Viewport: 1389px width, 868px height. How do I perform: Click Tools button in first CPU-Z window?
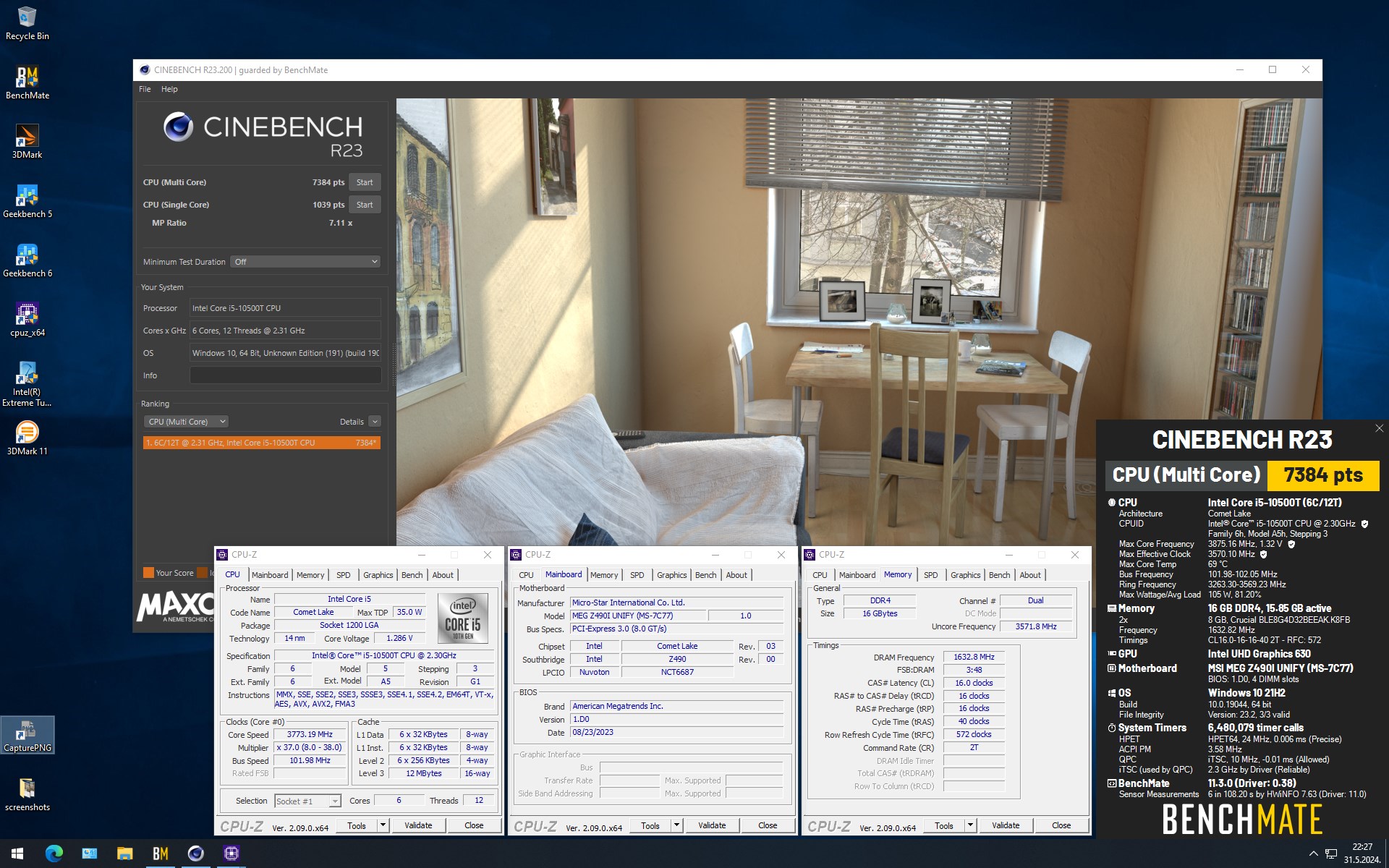357,825
